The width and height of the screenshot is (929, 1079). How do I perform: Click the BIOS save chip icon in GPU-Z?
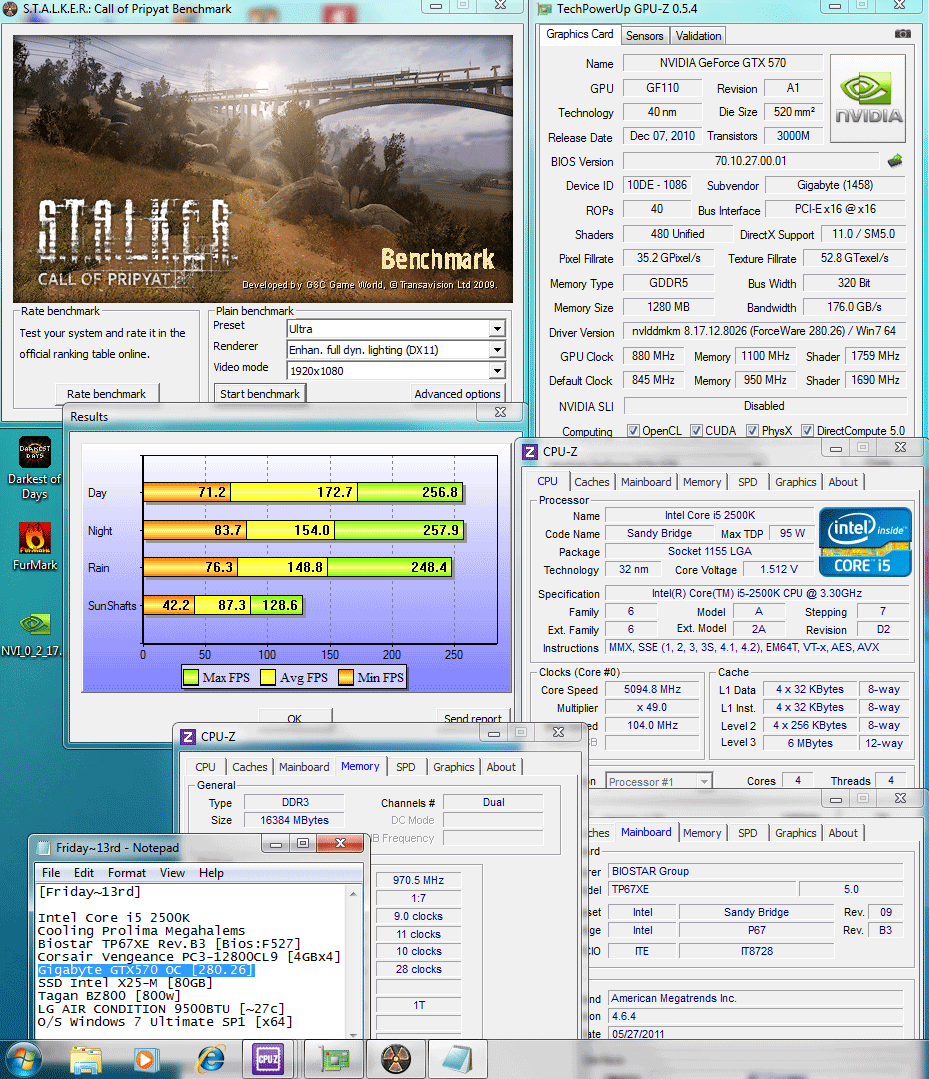tap(895, 161)
